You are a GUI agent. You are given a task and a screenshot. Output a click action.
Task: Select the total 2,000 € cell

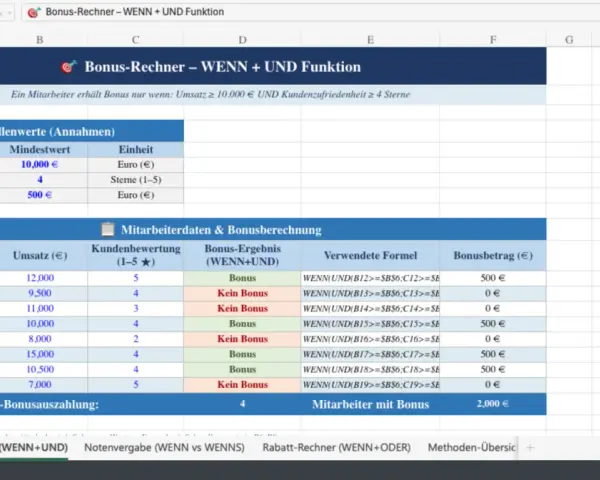click(493, 404)
